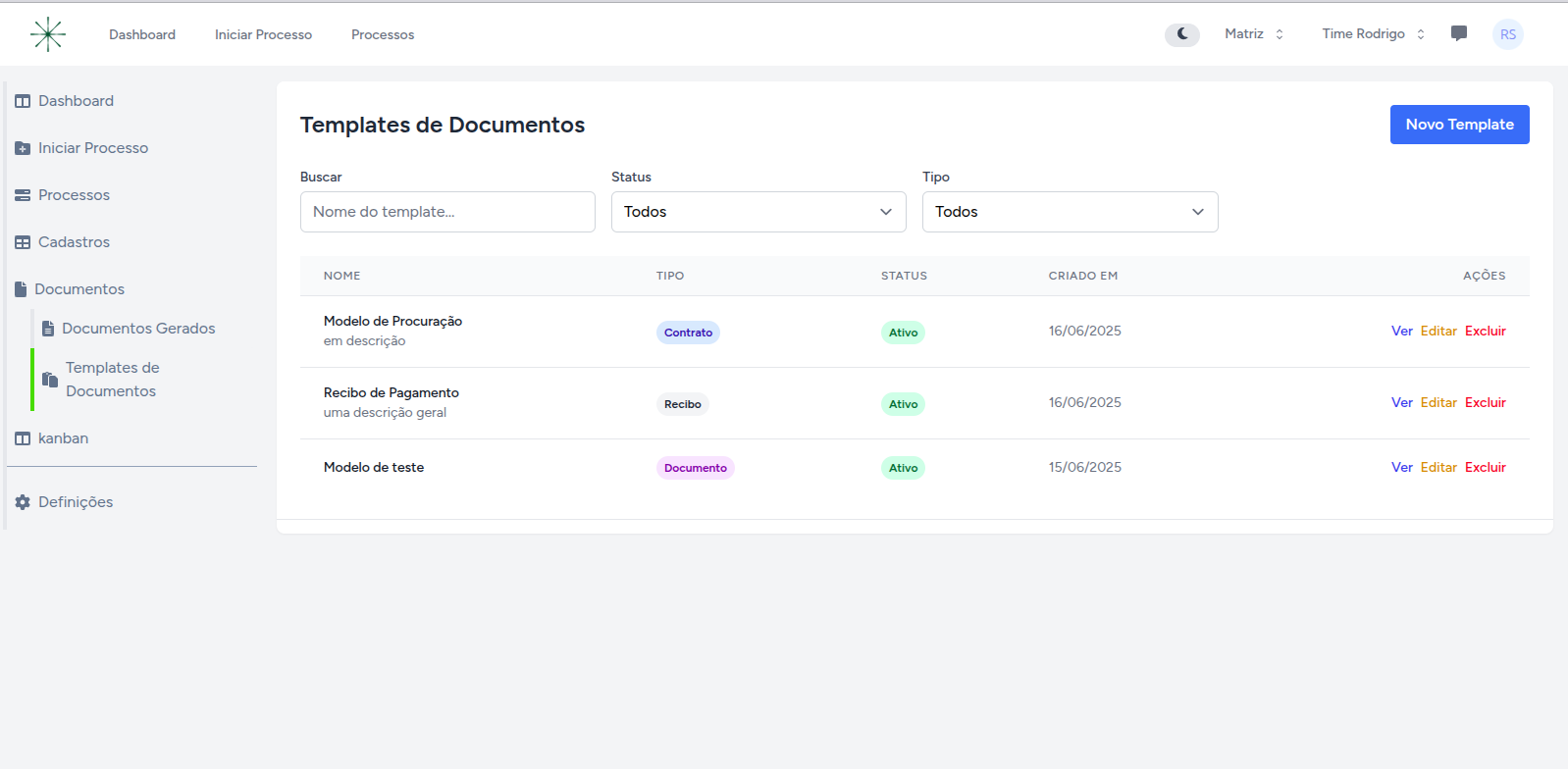Click Excluir for Recibo de Pagamento
This screenshot has width=1568, height=770.
click(1486, 402)
